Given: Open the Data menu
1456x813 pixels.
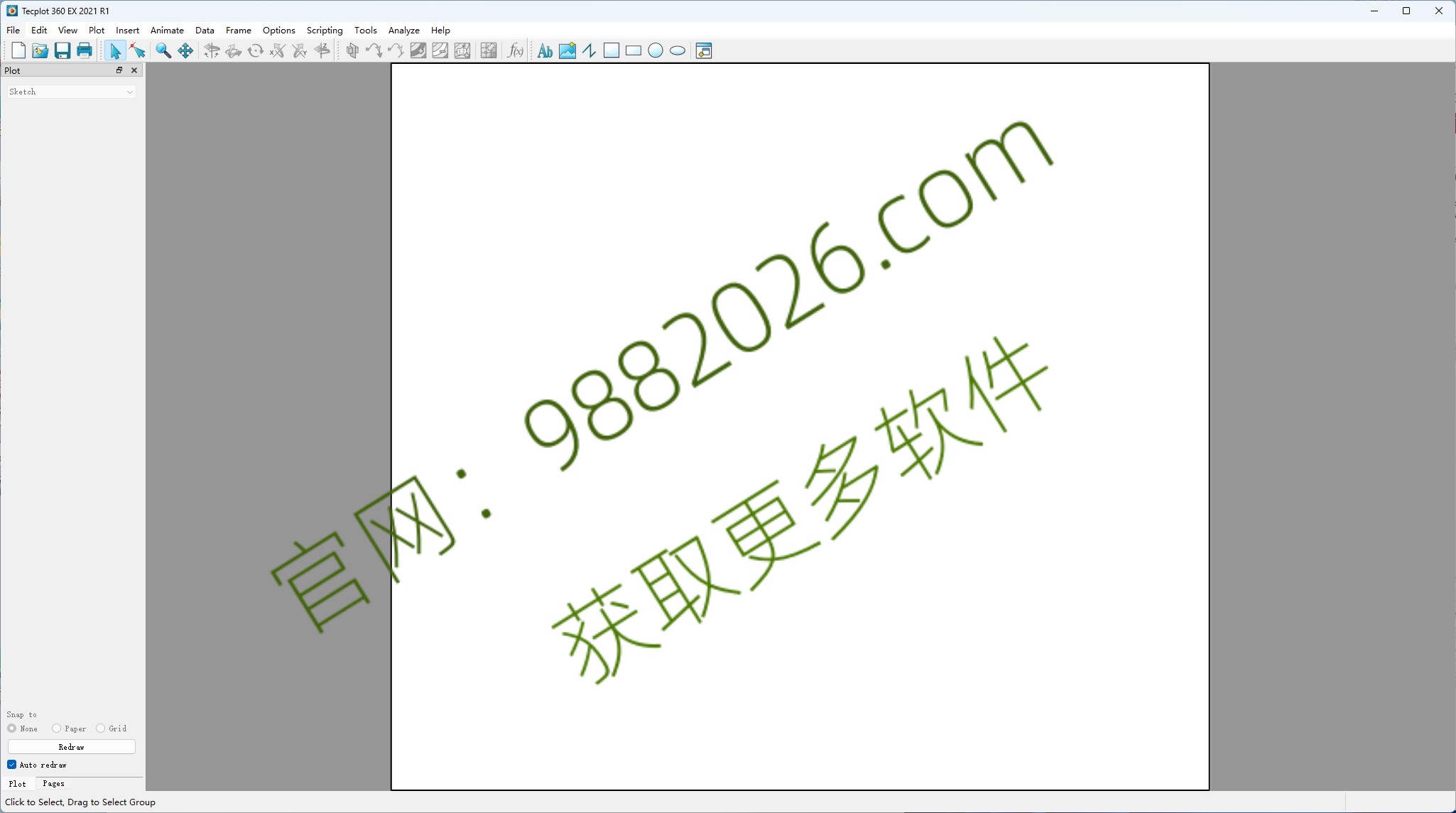Looking at the screenshot, I should [205, 31].
